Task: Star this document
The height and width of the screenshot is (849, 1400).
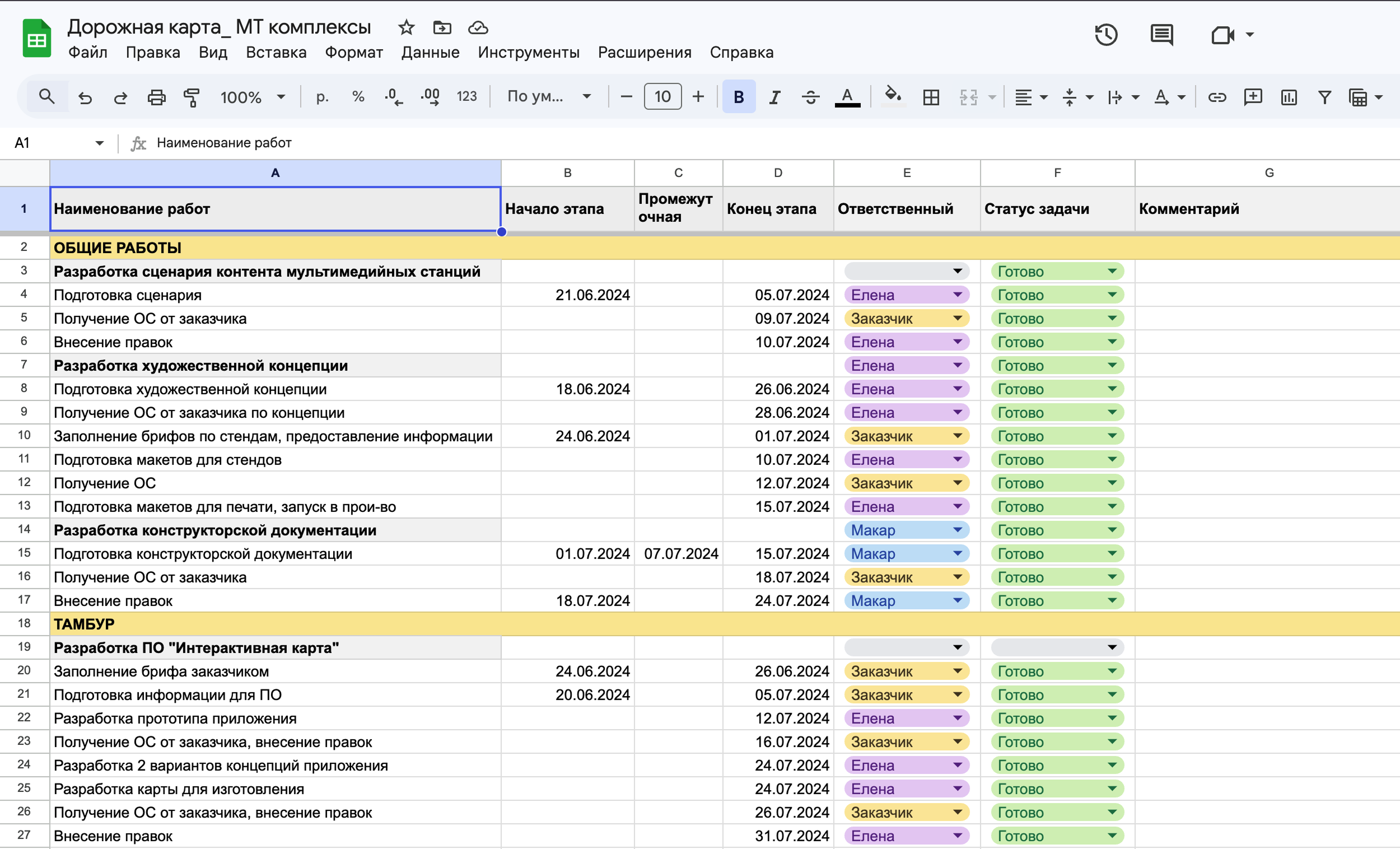Action: coord(406,27)
